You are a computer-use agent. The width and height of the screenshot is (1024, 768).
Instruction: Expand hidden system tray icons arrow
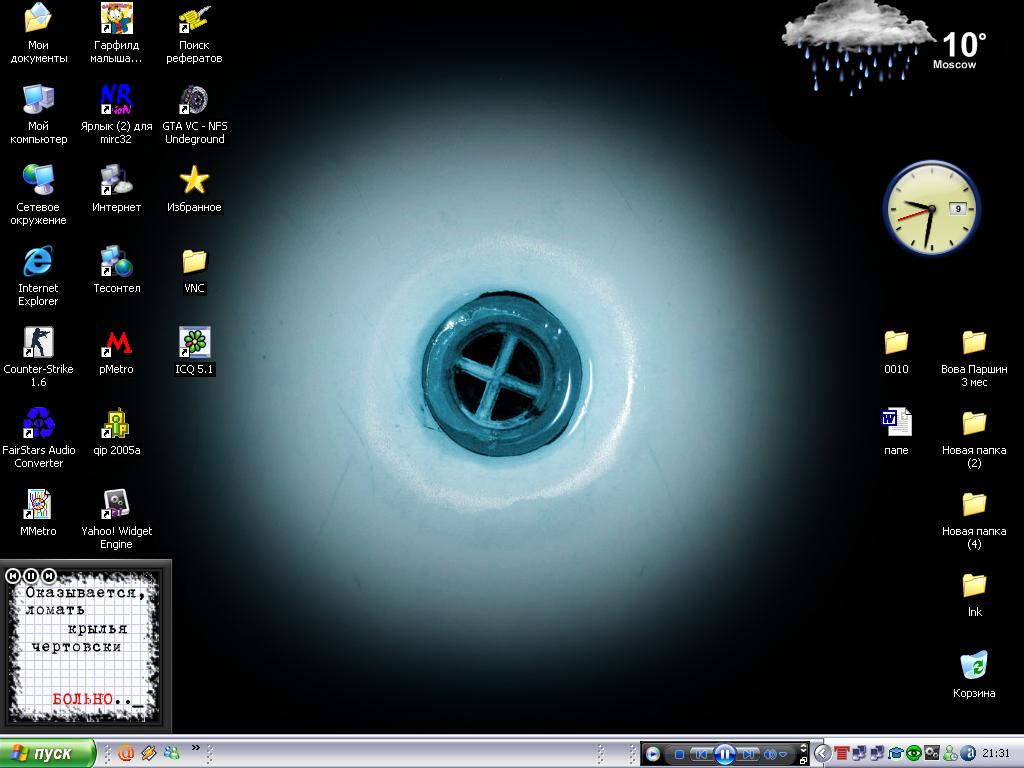tap(822, 753)
